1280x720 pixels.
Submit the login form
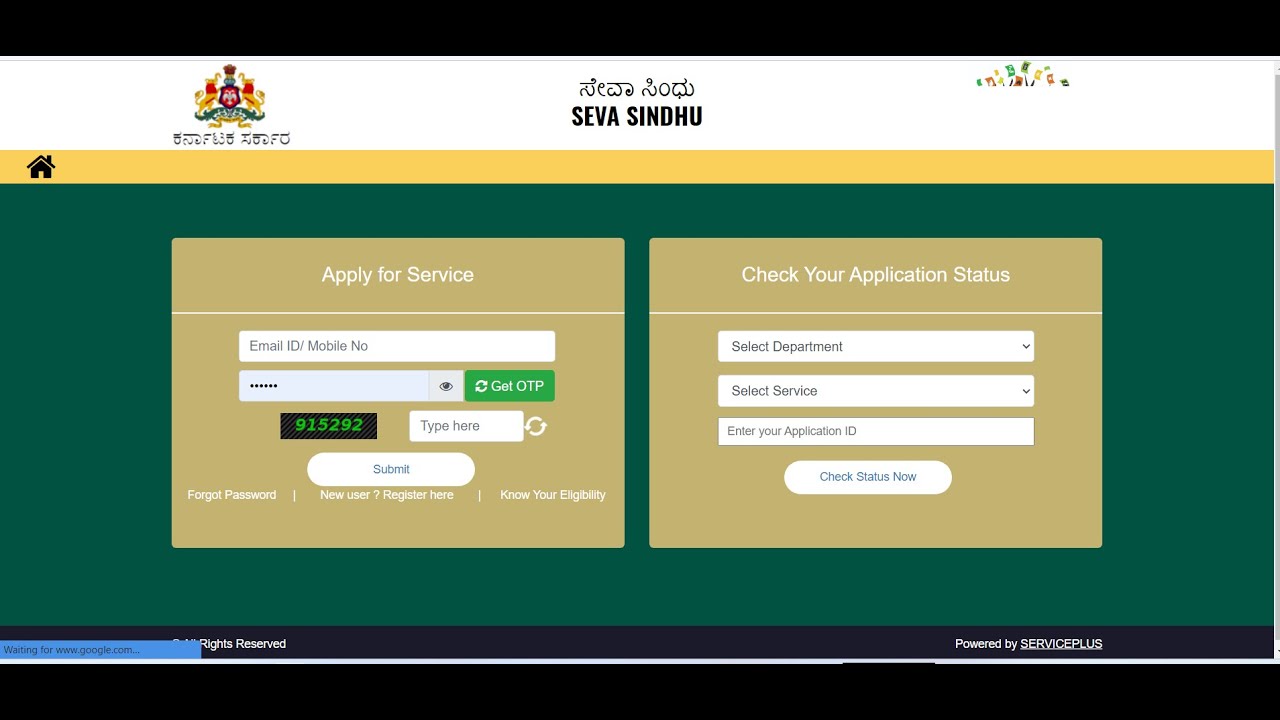pos(391,469)
